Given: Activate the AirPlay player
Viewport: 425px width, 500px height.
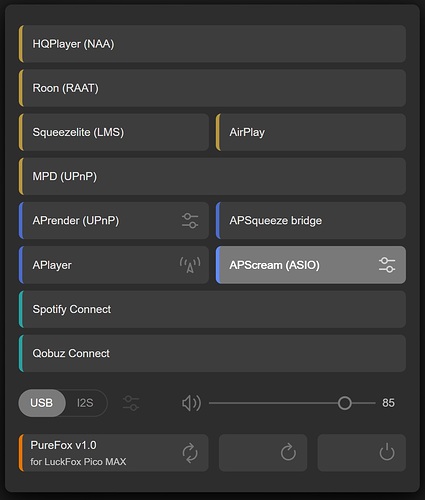Looking at the screenshot, I should 311,132.
